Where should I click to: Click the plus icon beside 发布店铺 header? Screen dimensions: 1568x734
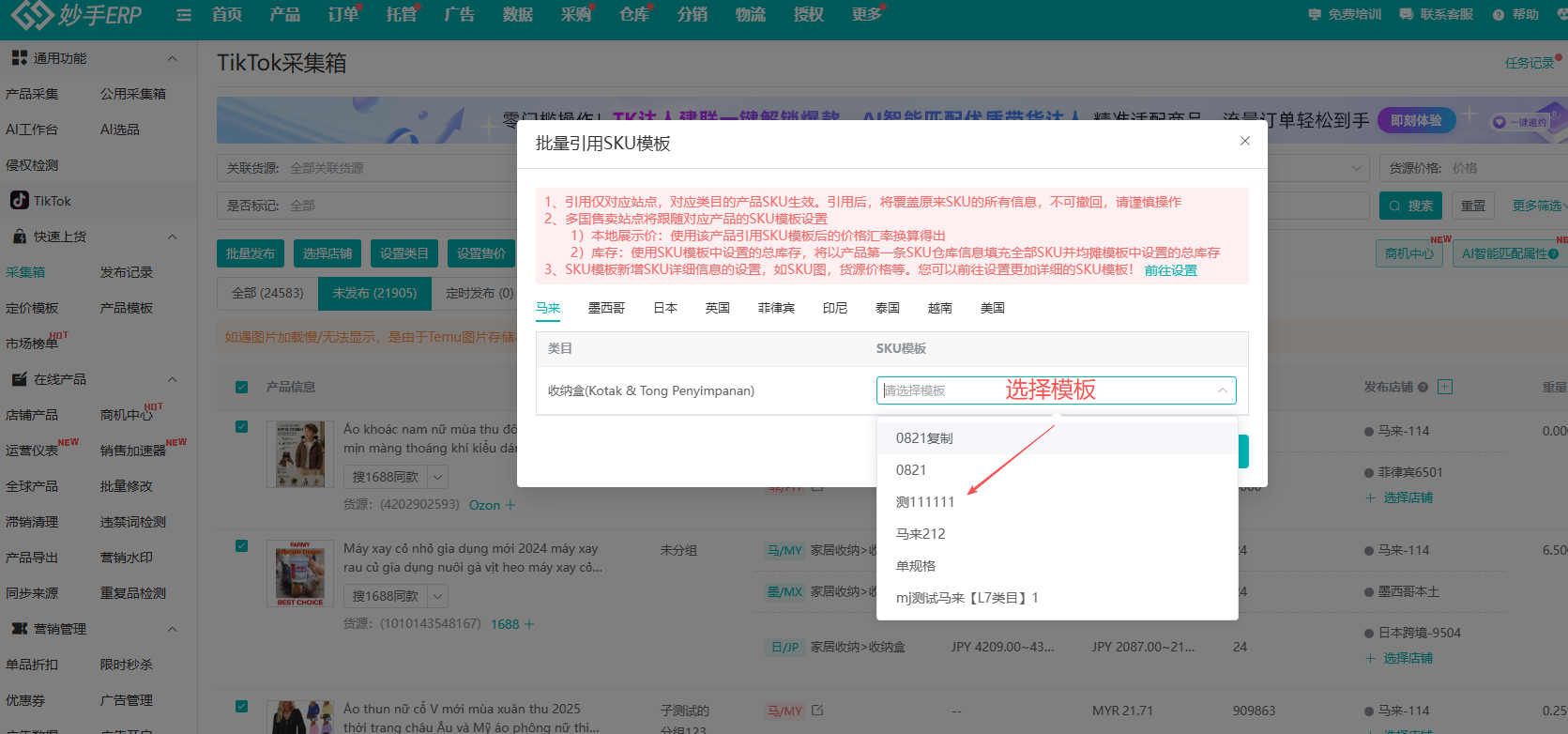(1445, 387)
